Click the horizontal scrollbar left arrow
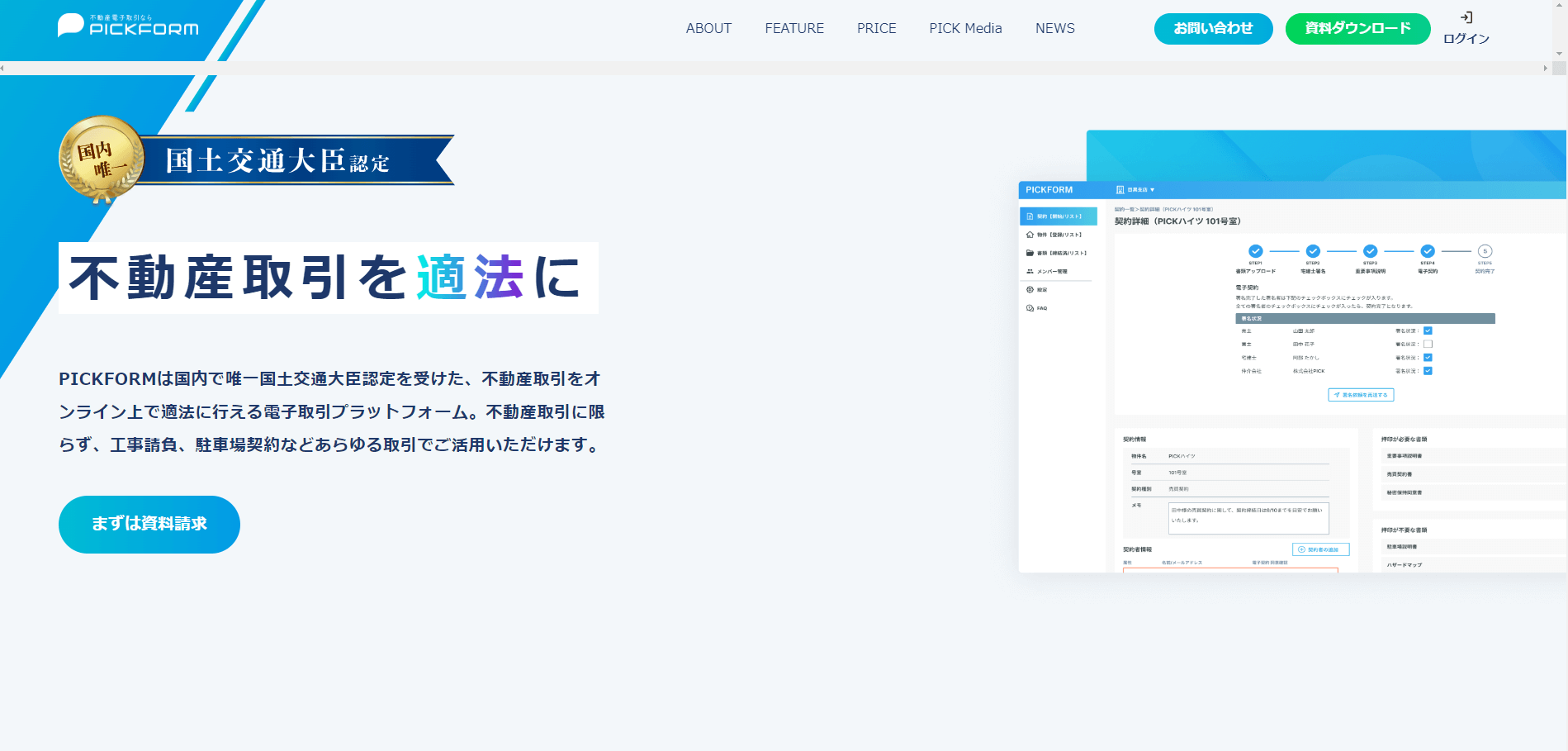Viewport: 1568px width, 751px height. [x=3, y=68]
